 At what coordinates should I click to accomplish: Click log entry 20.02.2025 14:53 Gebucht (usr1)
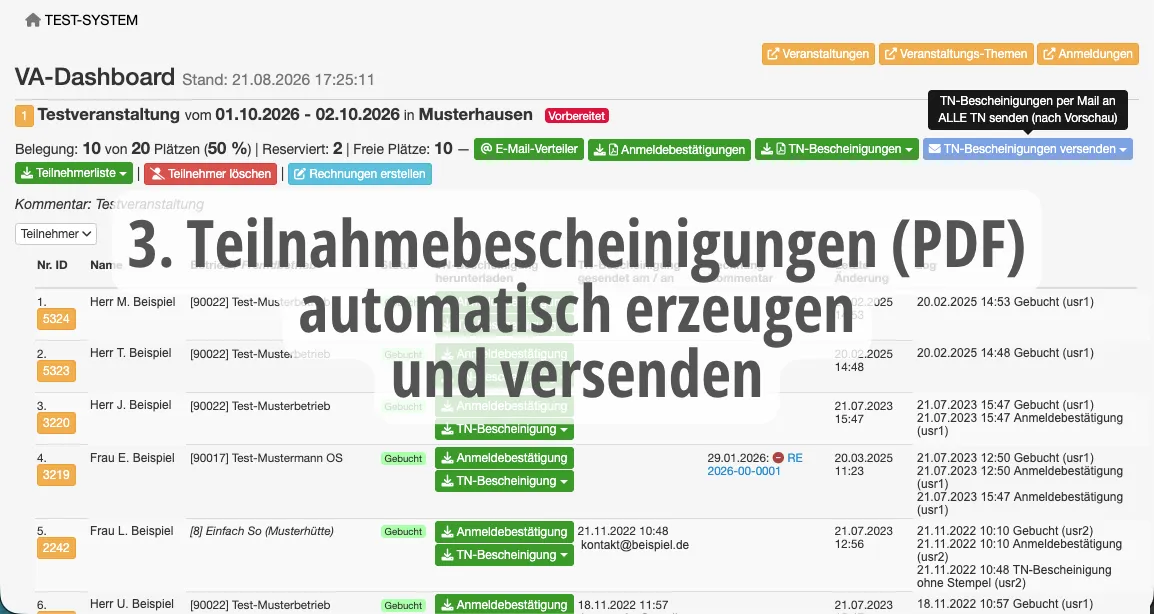point(1005,301)
